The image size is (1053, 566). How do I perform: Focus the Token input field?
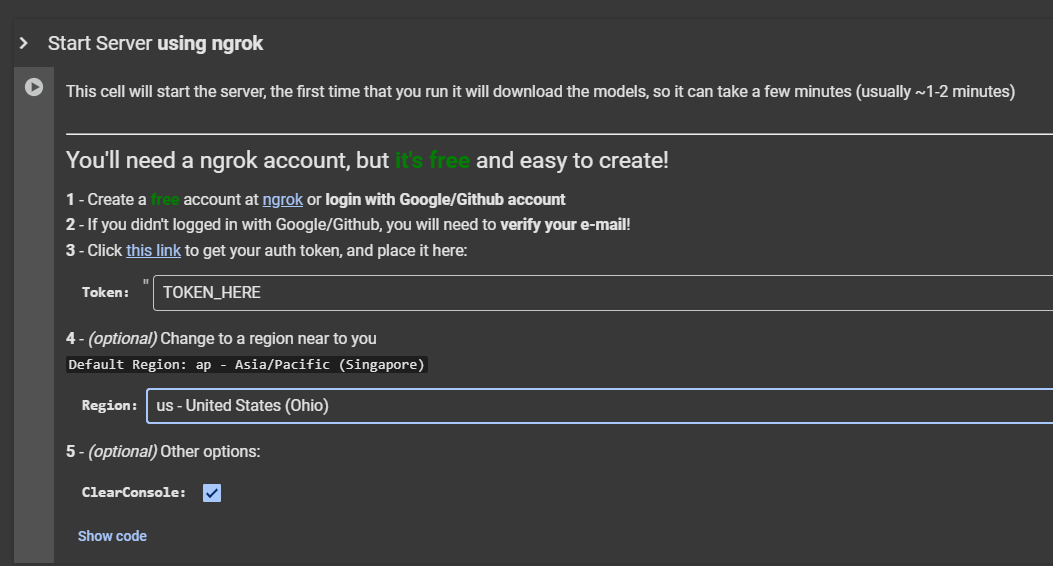[x=600, y=293]
